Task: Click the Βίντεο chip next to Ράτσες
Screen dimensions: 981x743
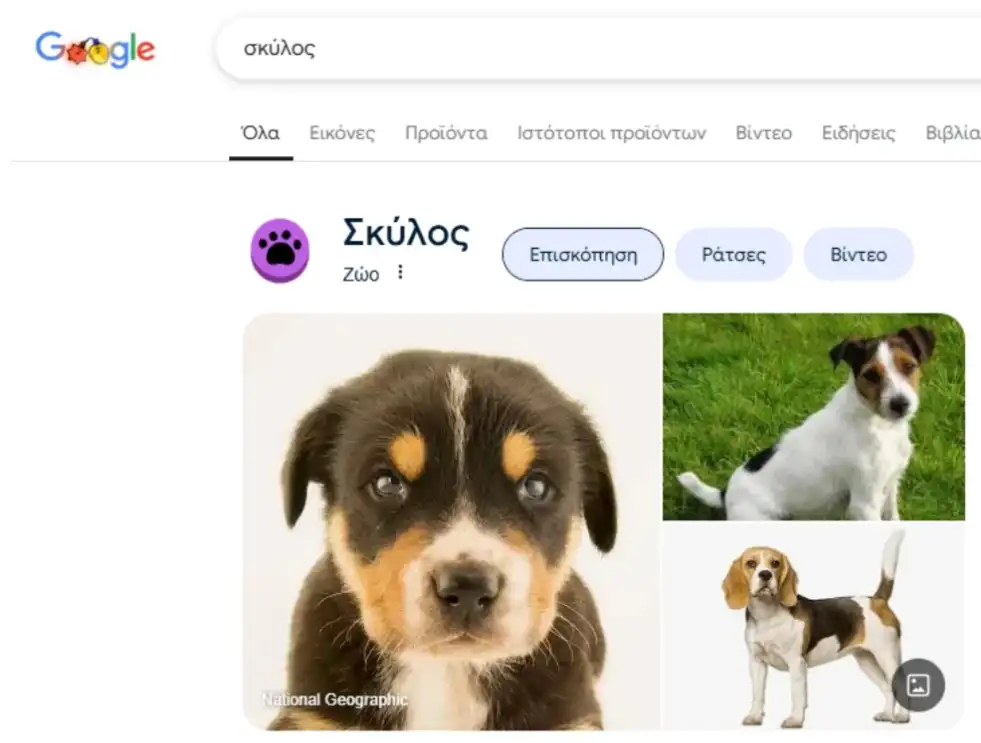Action: (x=858, y=255)
